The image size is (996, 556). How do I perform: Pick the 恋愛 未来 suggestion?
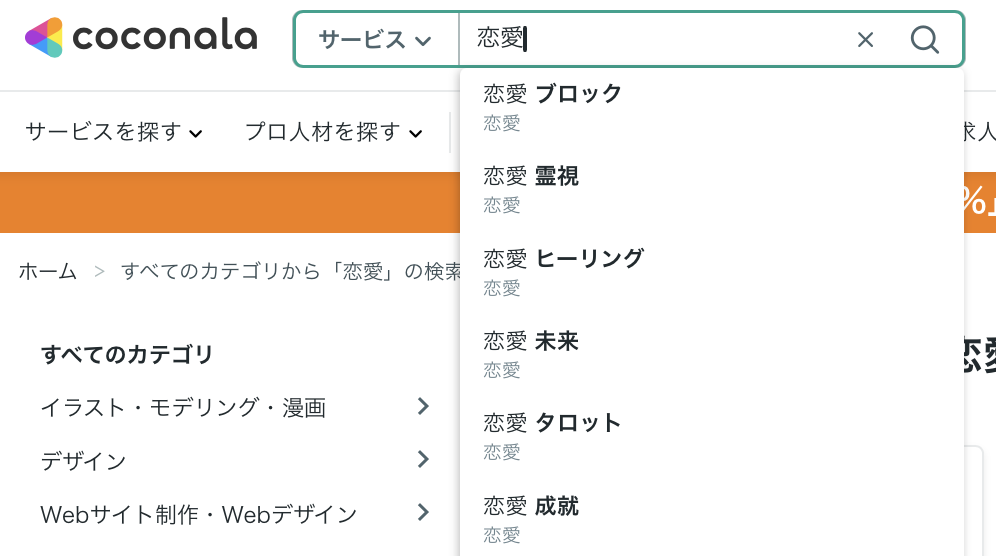pyautogui.click(x=531, y=352)
